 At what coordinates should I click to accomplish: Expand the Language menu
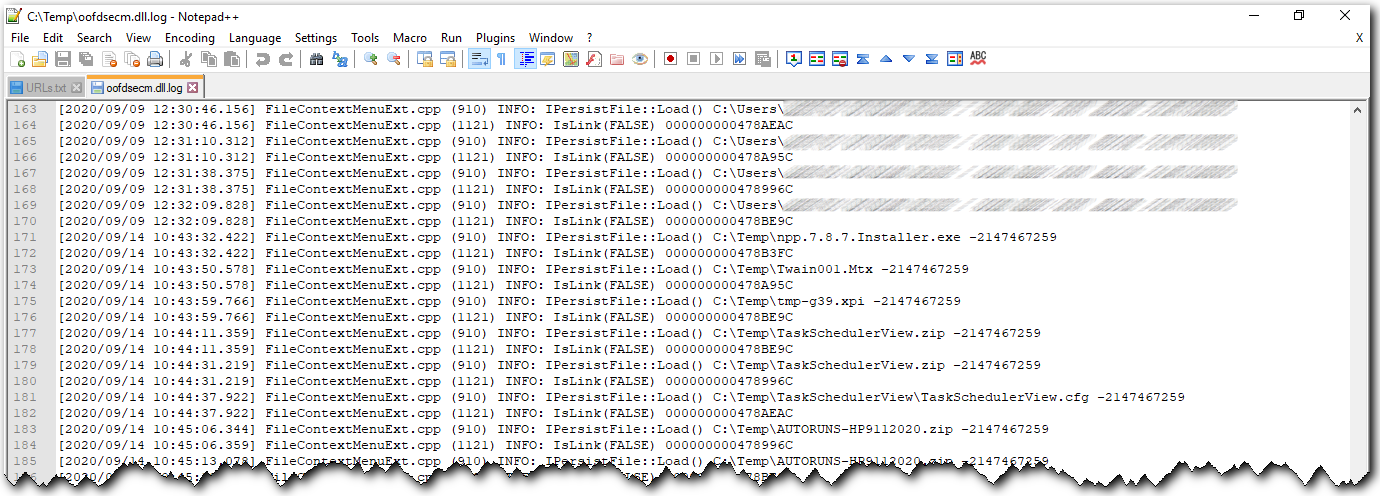(255, 37)
